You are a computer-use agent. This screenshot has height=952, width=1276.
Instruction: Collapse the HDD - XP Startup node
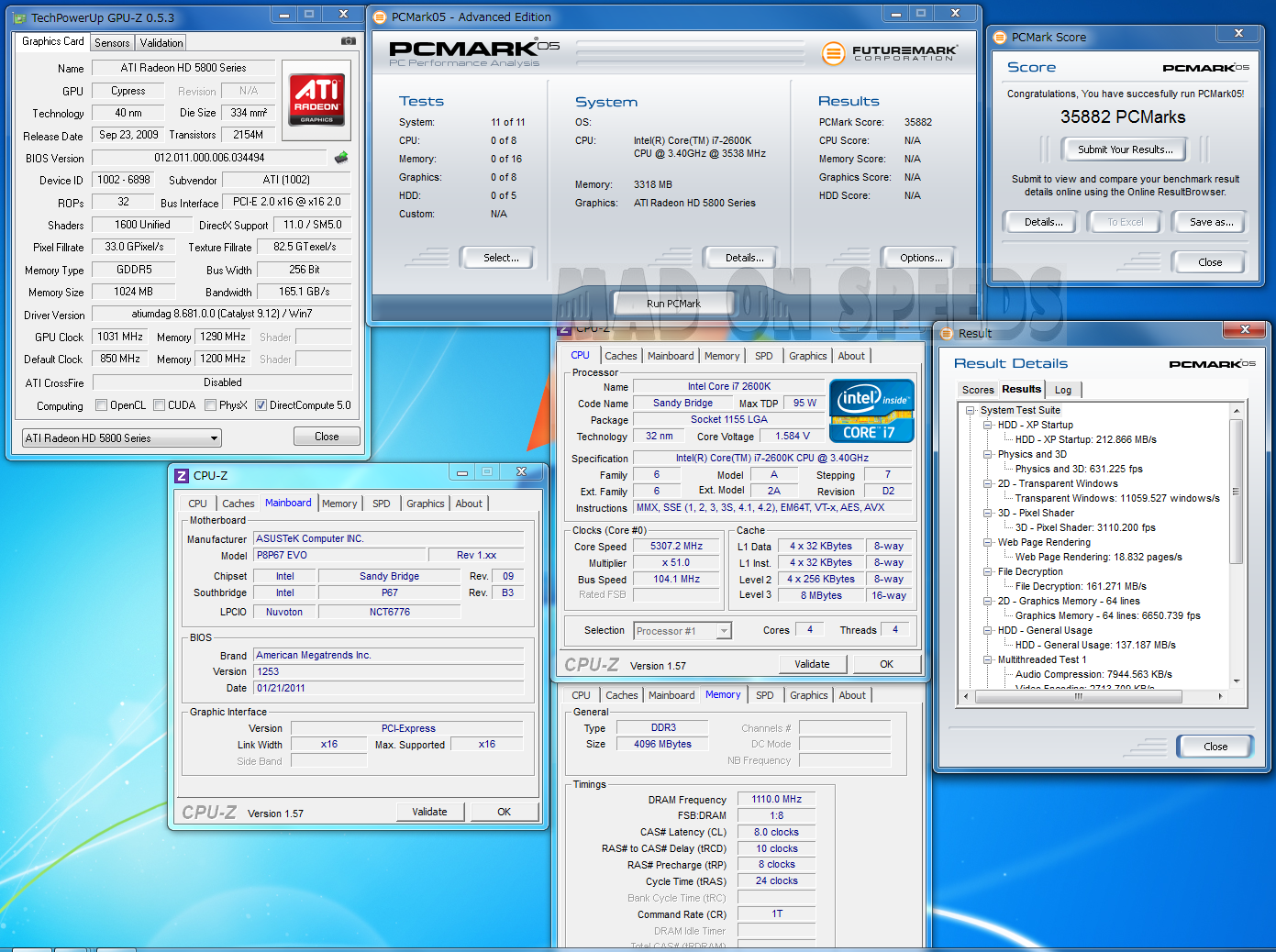tap(988, 426)
